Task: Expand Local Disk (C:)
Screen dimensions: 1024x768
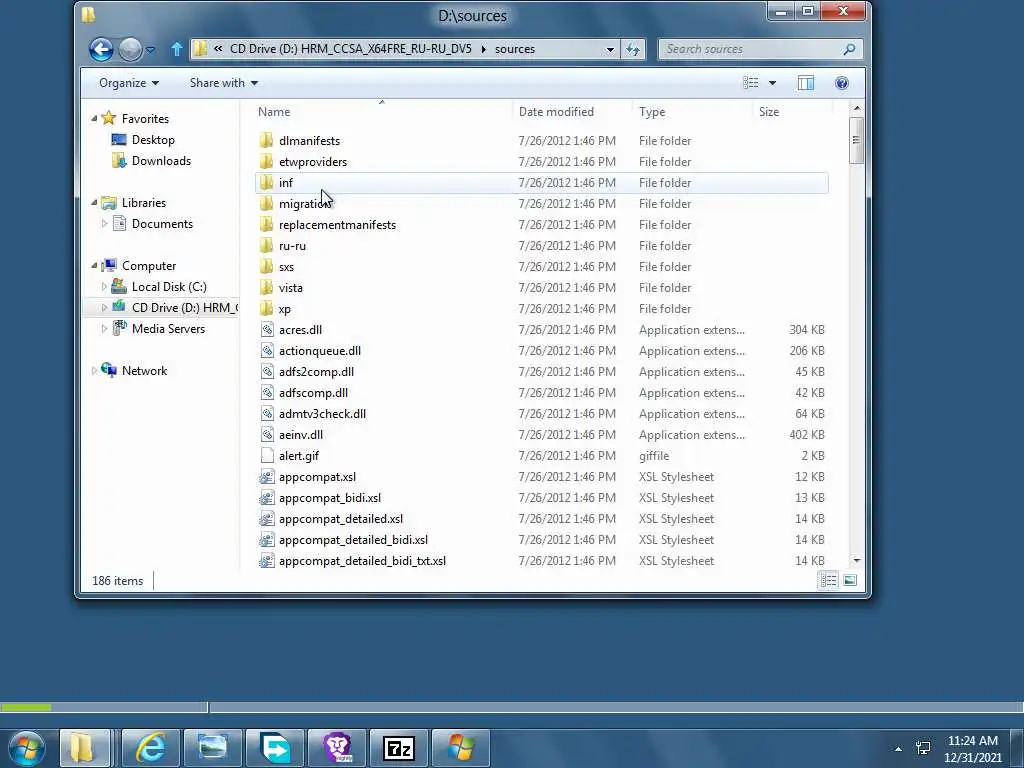Action: coord(104,286)
